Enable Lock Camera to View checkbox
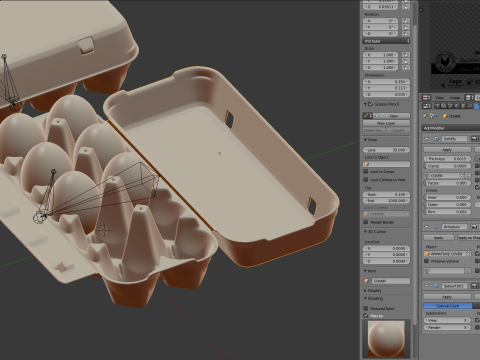The width and height of the screenshot is (480, 360). (366, 180)
